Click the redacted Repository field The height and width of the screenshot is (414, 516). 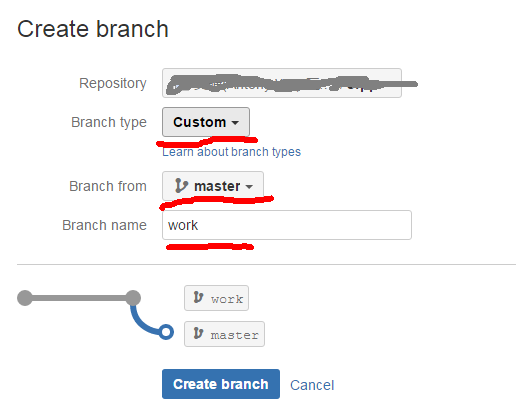[282, 83]
